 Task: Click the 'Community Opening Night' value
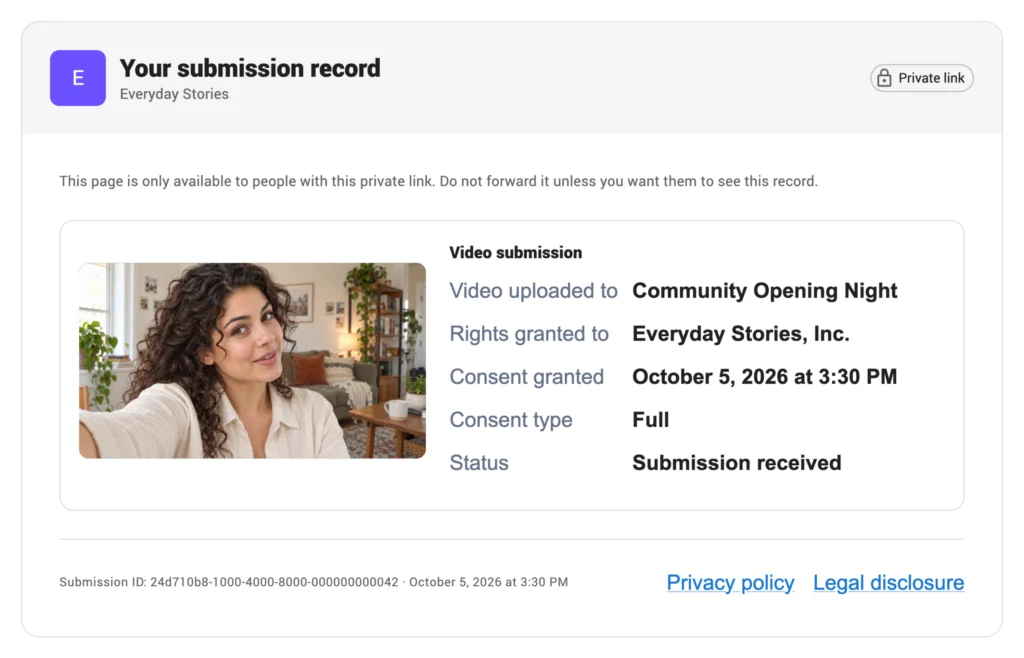click(765, 290)
